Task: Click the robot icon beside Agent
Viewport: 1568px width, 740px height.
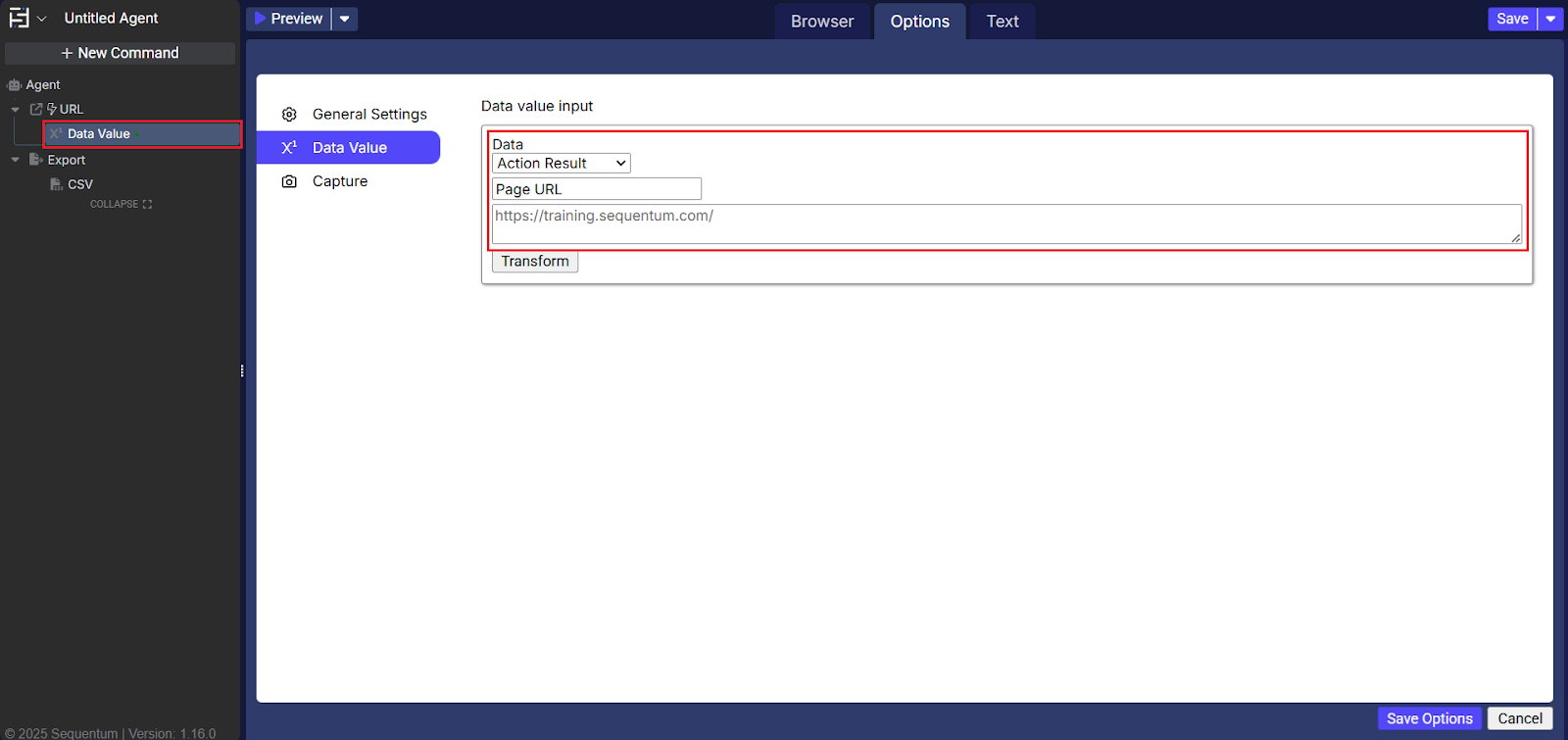Action: pos(14,85)
